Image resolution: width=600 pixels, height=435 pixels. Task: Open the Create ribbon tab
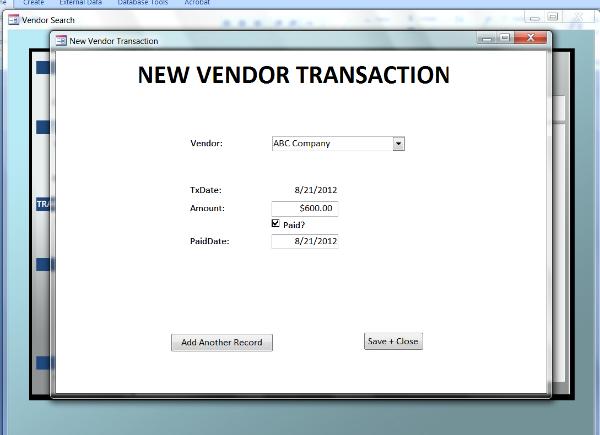coord(33,3)
